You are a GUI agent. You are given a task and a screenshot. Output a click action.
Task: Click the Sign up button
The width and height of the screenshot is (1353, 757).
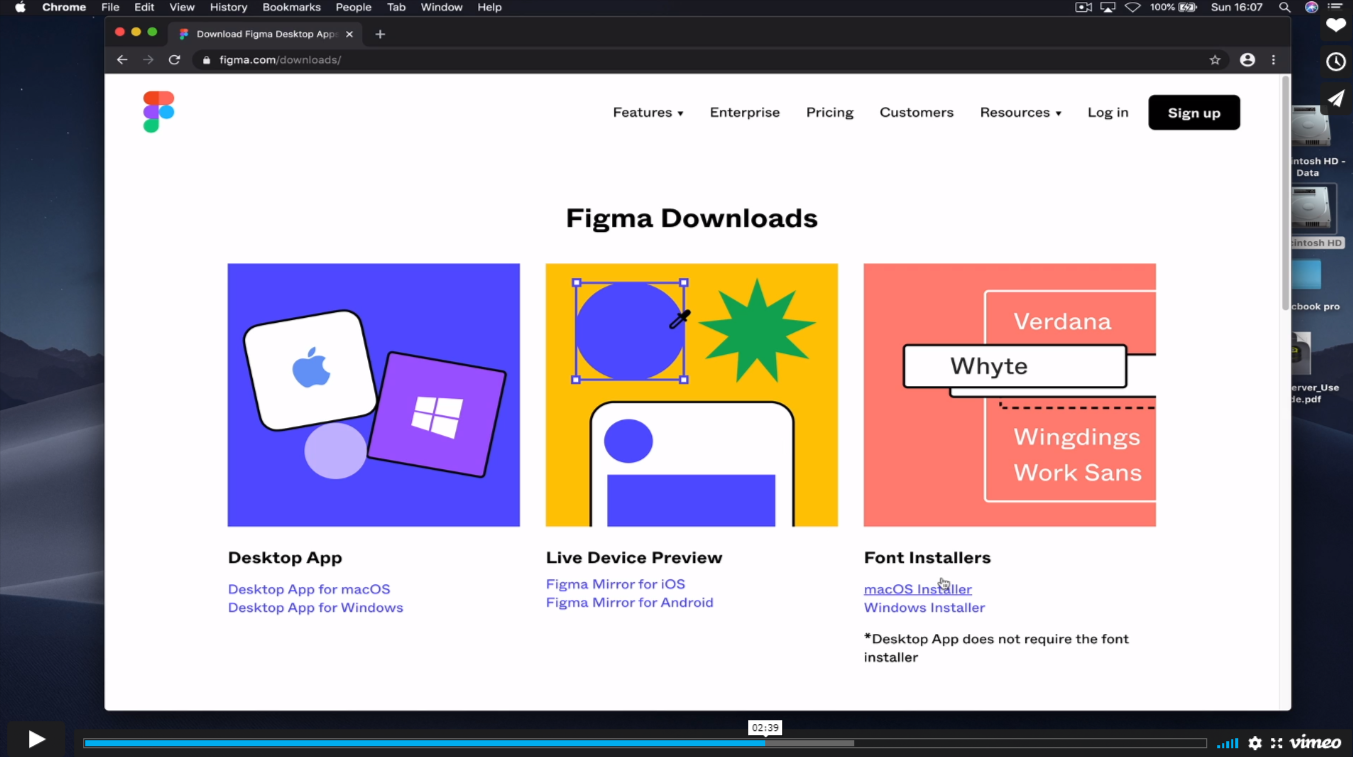[x=1194, y=113]
